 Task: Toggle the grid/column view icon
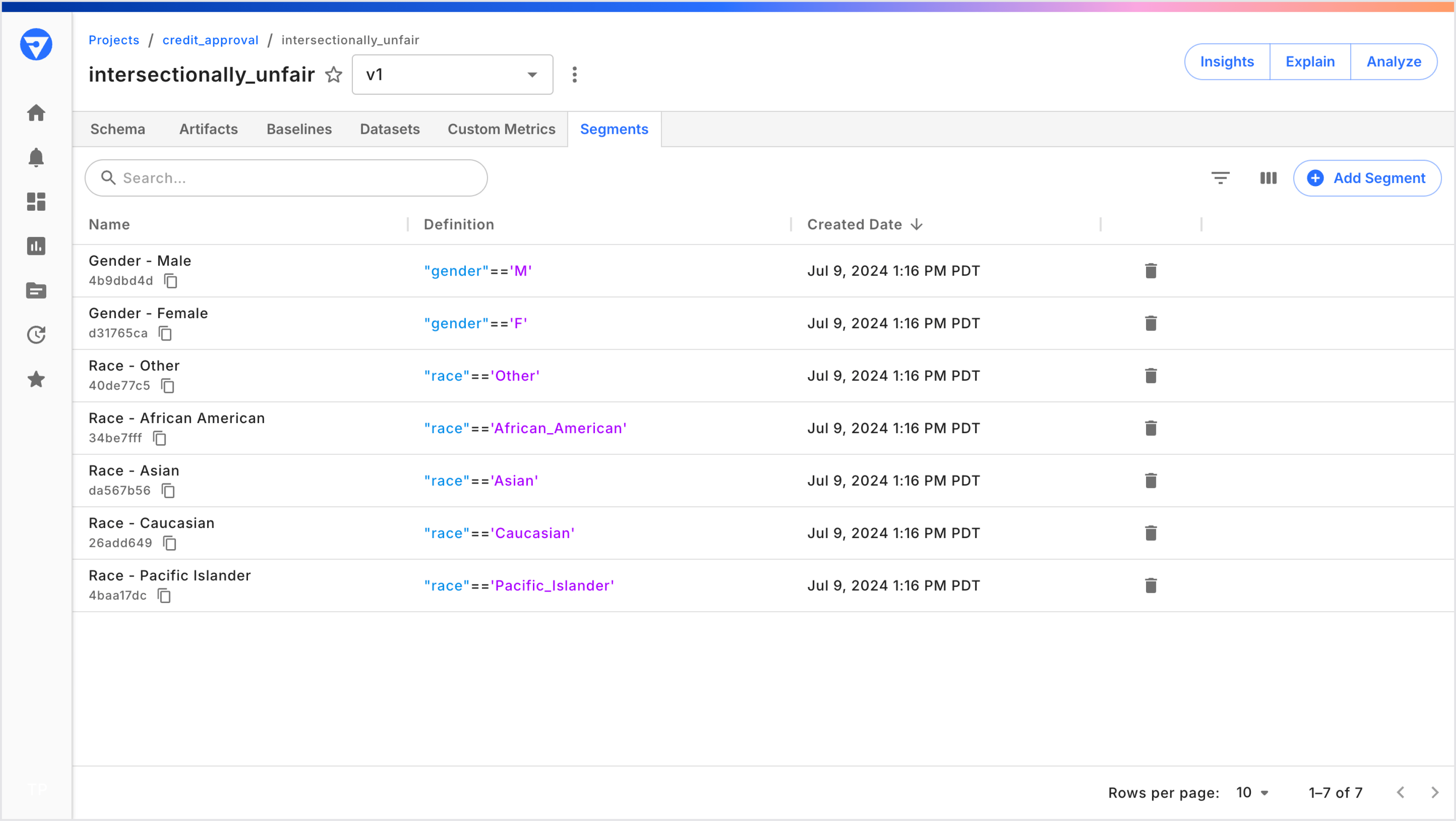point(1267,178)
